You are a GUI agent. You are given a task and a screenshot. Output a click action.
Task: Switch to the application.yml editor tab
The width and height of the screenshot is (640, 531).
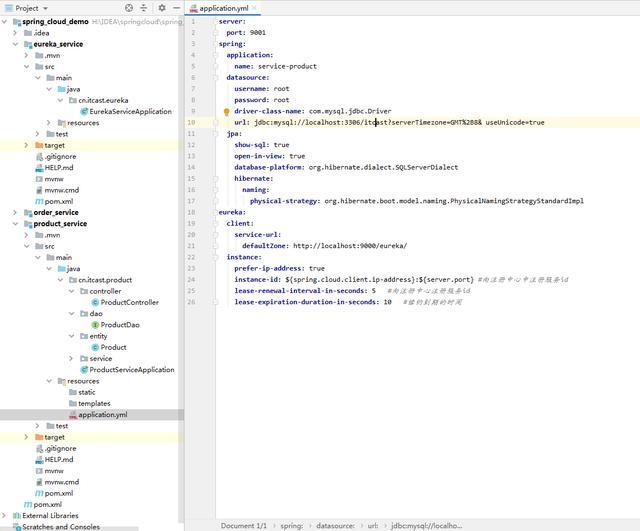[x=223, y=8]
